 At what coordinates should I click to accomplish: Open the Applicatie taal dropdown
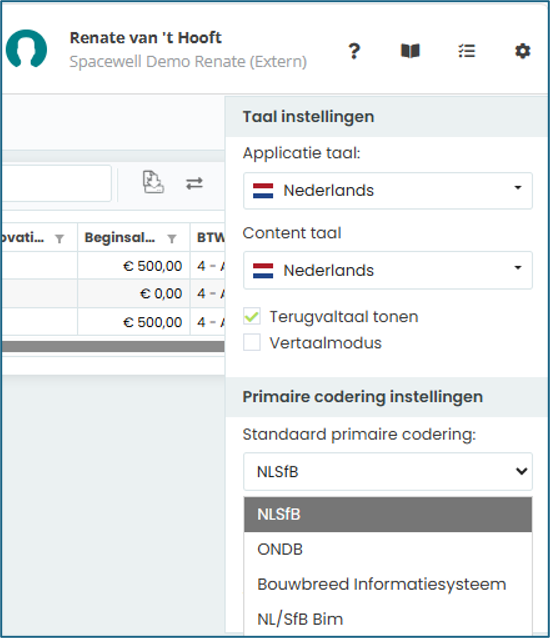388,190
